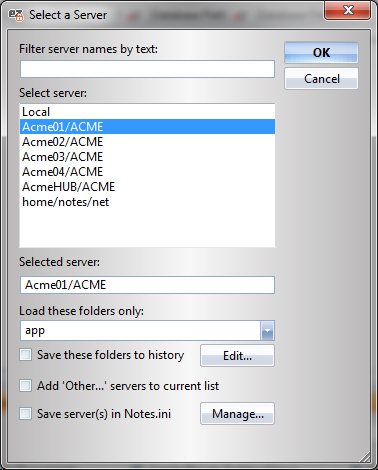378x470 pixels.
Task: Cancel the Select a Server dialog
Action: pyautogui.click(x=321, y=79)
